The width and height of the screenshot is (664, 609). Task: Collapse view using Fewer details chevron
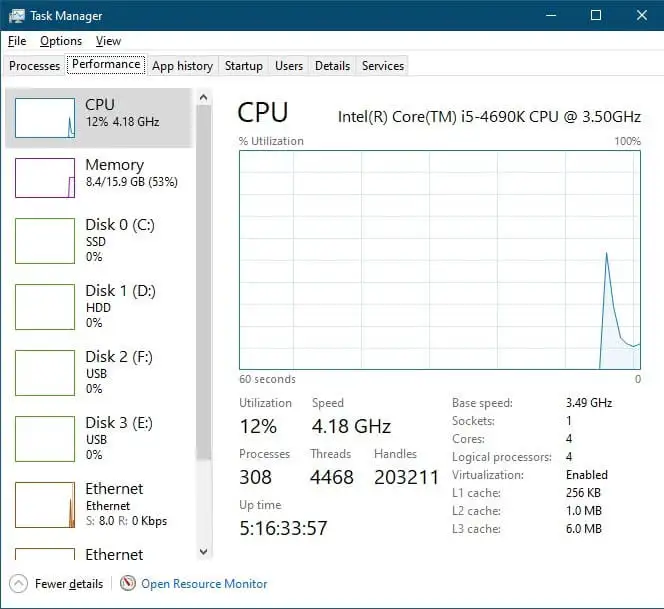click(x=18, y=584)
